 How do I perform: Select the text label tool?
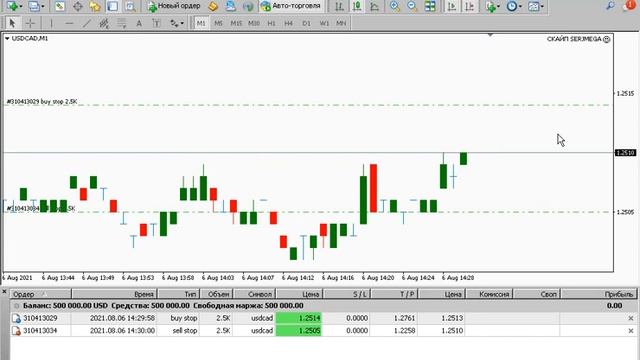click(156, 23)
